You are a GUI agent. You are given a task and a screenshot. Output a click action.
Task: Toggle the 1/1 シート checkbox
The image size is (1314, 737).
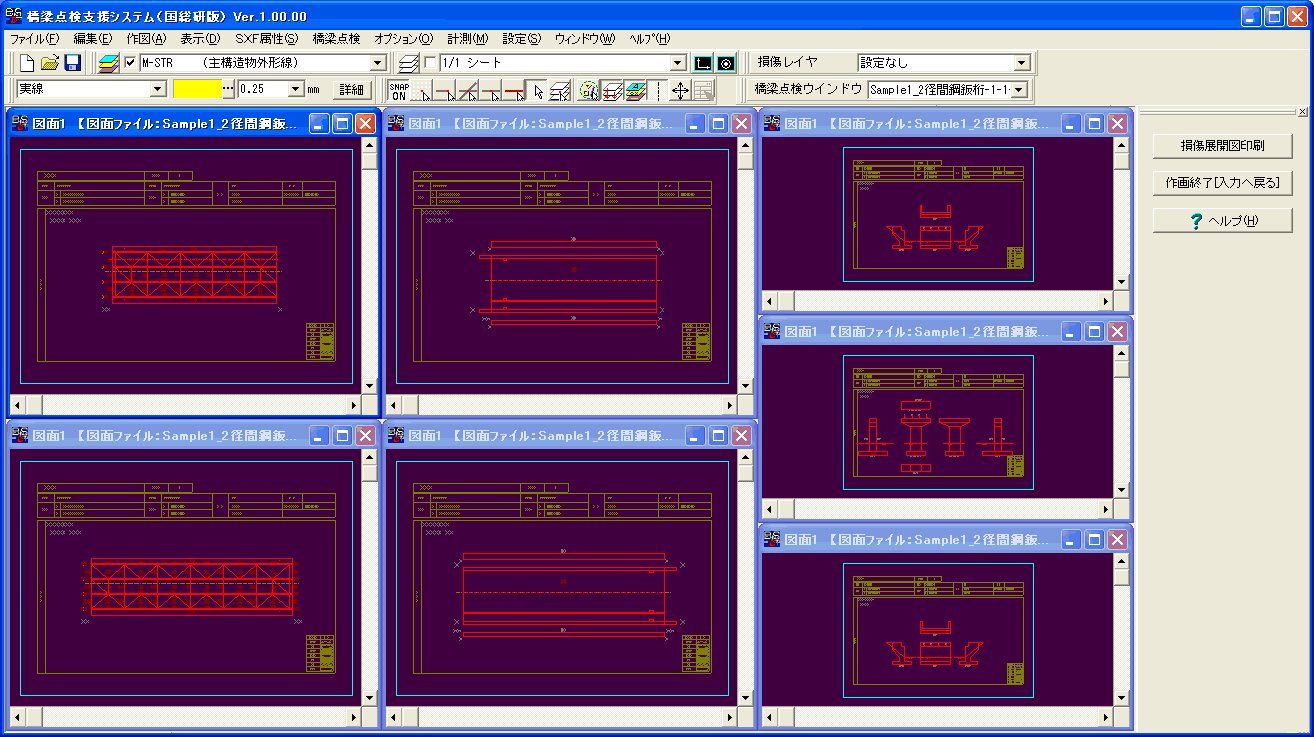pyautogui.click(x=430, y=63)
